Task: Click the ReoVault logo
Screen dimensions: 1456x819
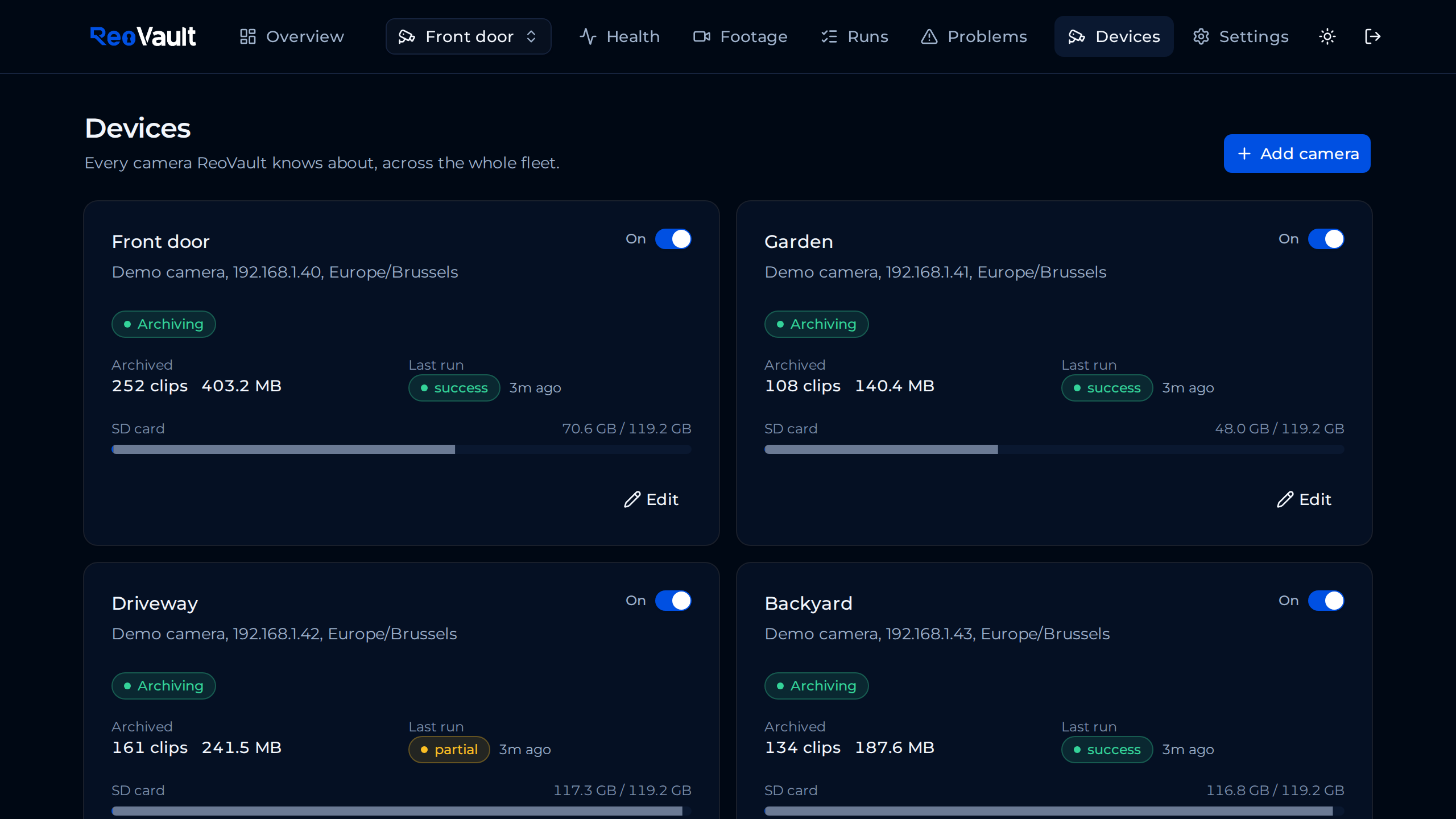Action: (x=143, y=36)
